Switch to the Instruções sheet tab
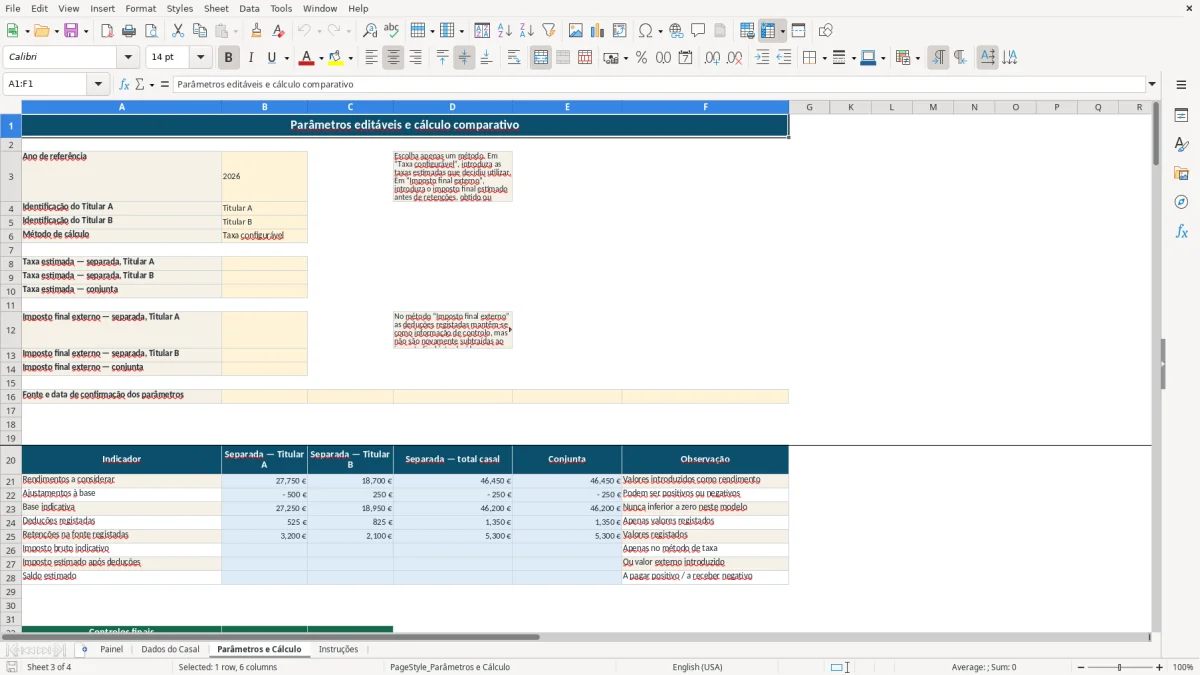This screenshot has height=675, width=1200. click(338, 649)
